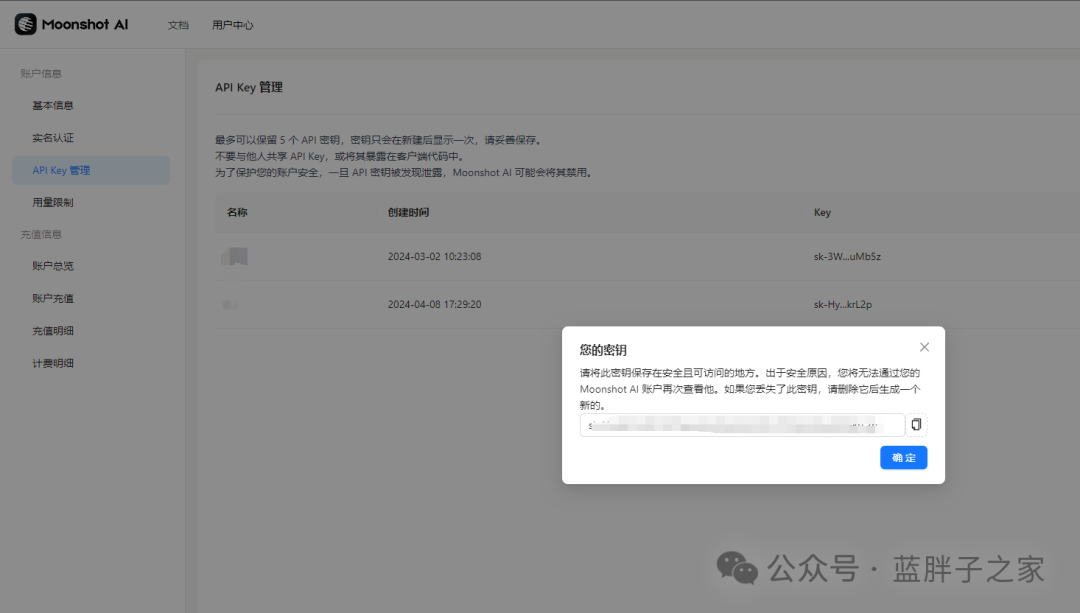The height and width of the screenshot is (613, 1080).
Task: Confirm with the 确定 button
Action: coord(904,458)
